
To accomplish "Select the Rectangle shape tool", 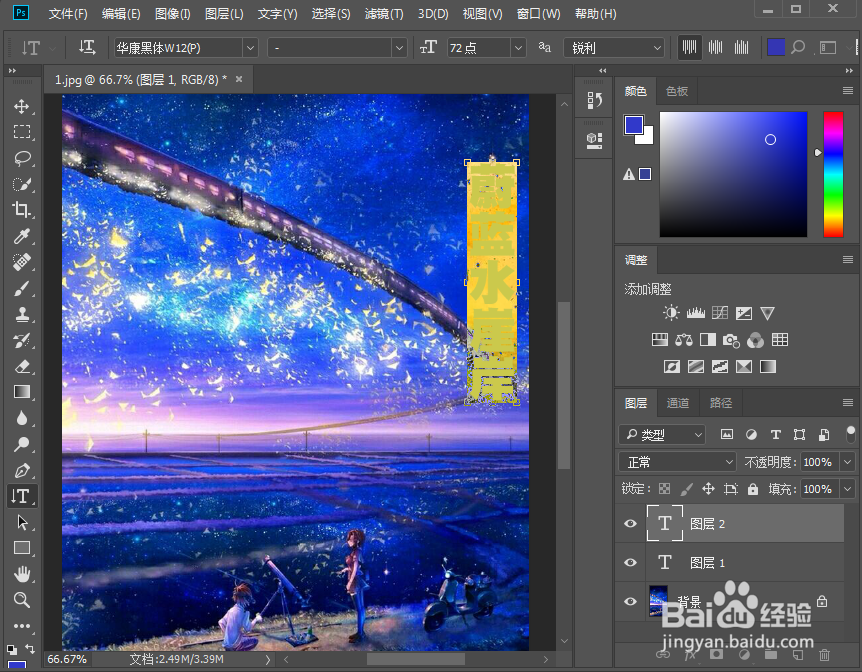I will 22,548.
